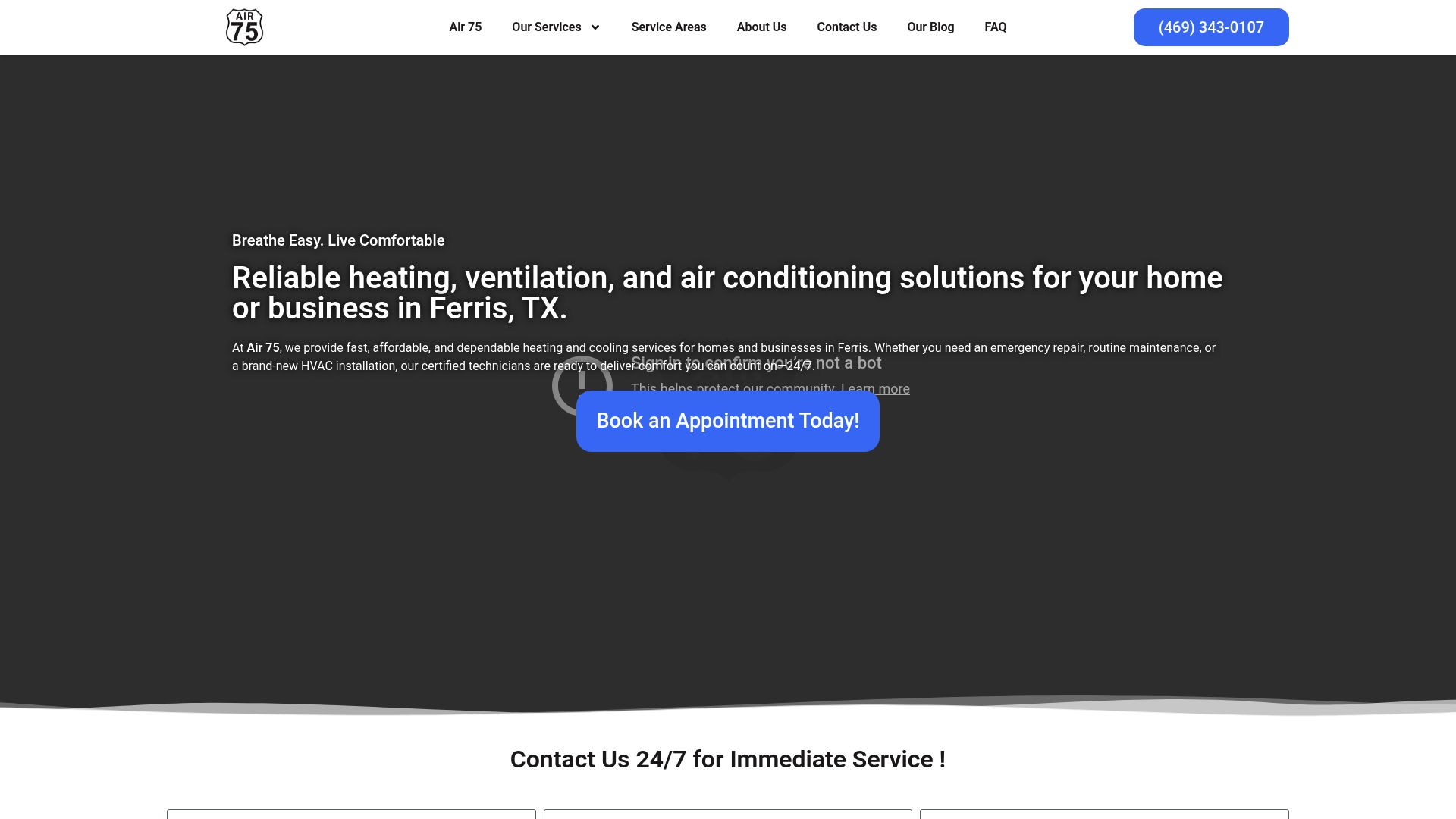Viewport: 1456px width, 819px height.
Task: Click the 'Reliable heating, ventilation' headline
Action: point(727,293)
